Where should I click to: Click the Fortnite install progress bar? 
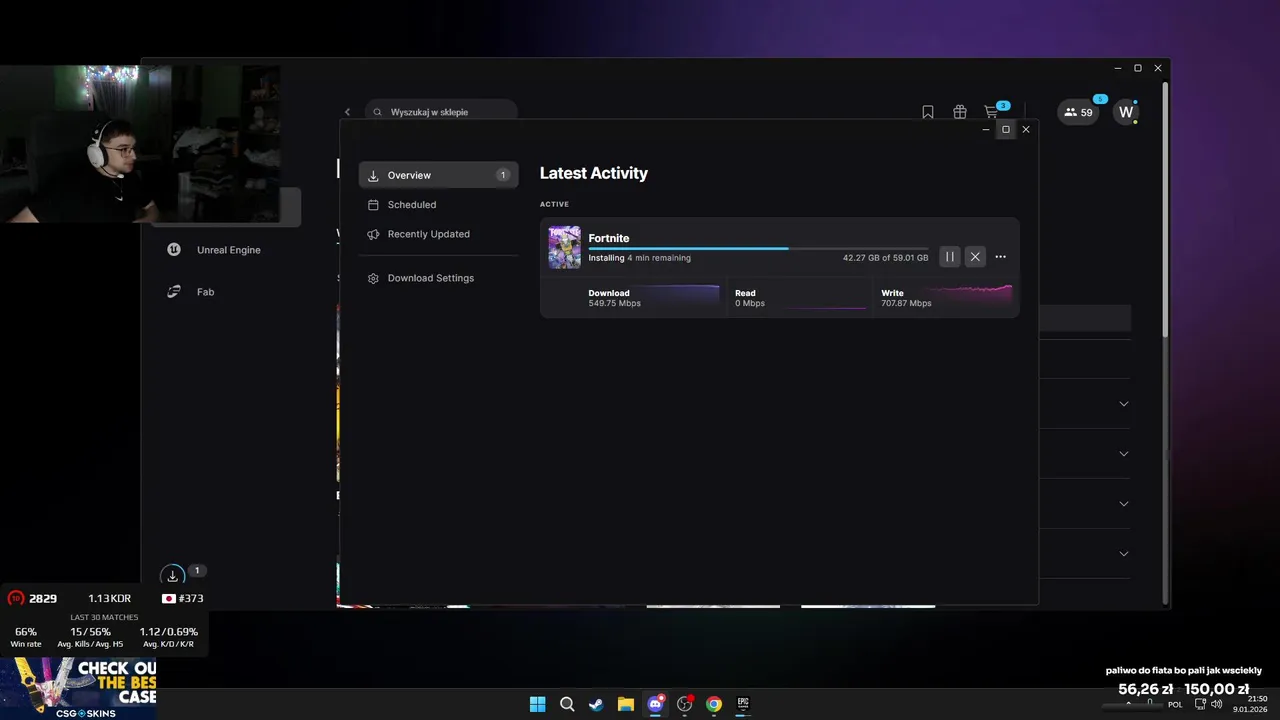point(758,248)
